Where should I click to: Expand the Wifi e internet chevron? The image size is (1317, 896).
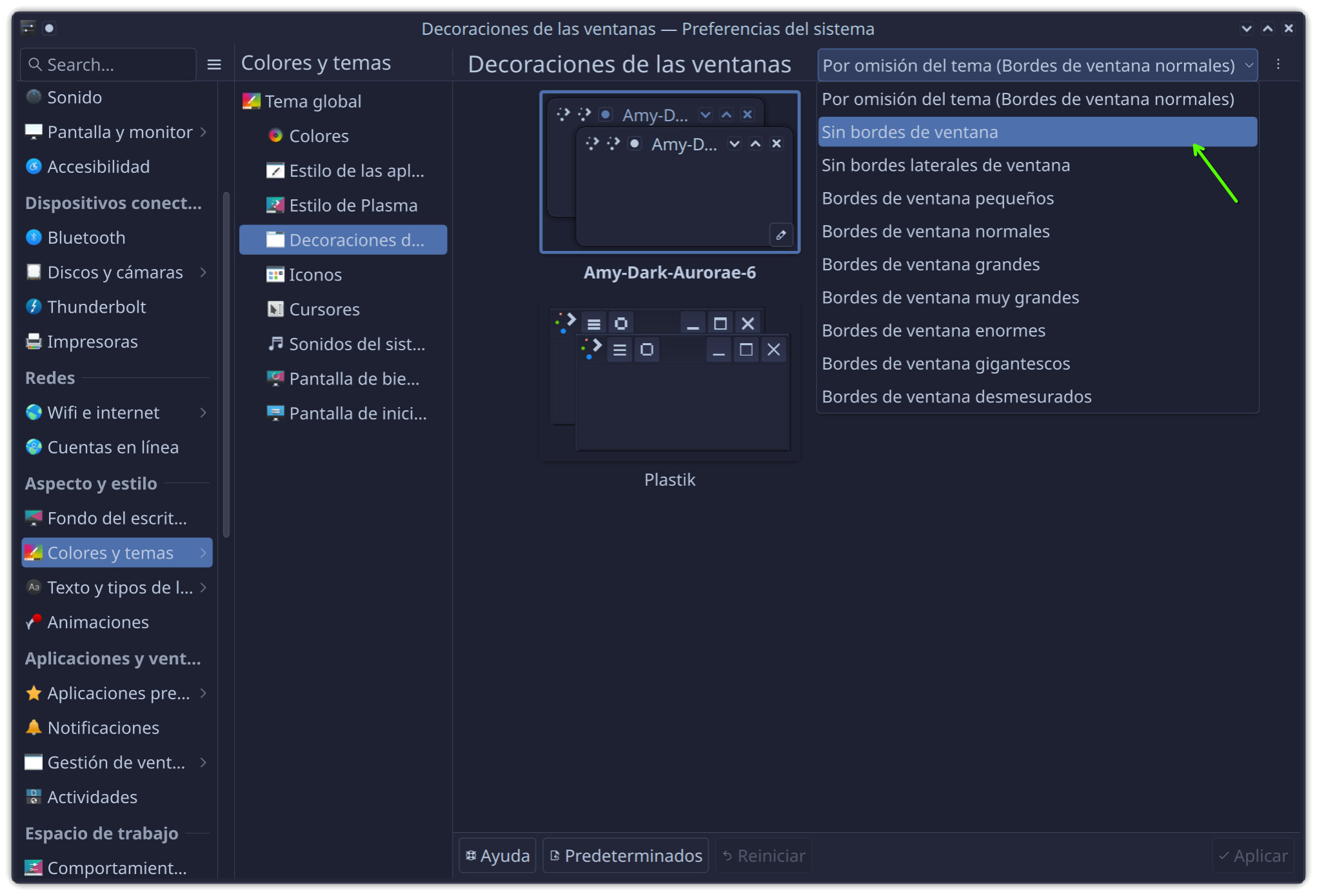tap(204, 413)
